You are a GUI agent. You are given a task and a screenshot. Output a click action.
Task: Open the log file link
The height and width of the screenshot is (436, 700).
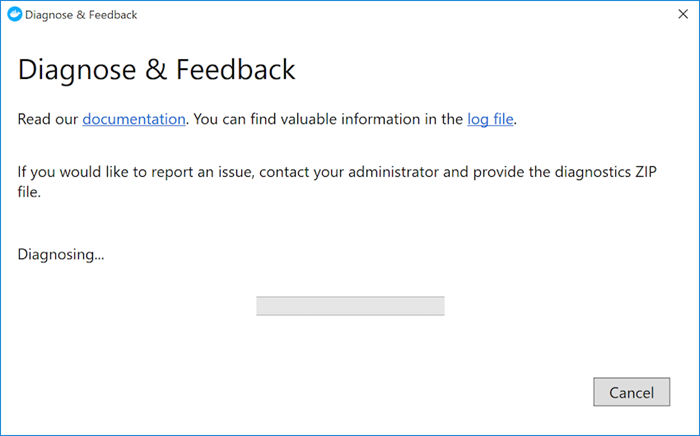[490, 119]
